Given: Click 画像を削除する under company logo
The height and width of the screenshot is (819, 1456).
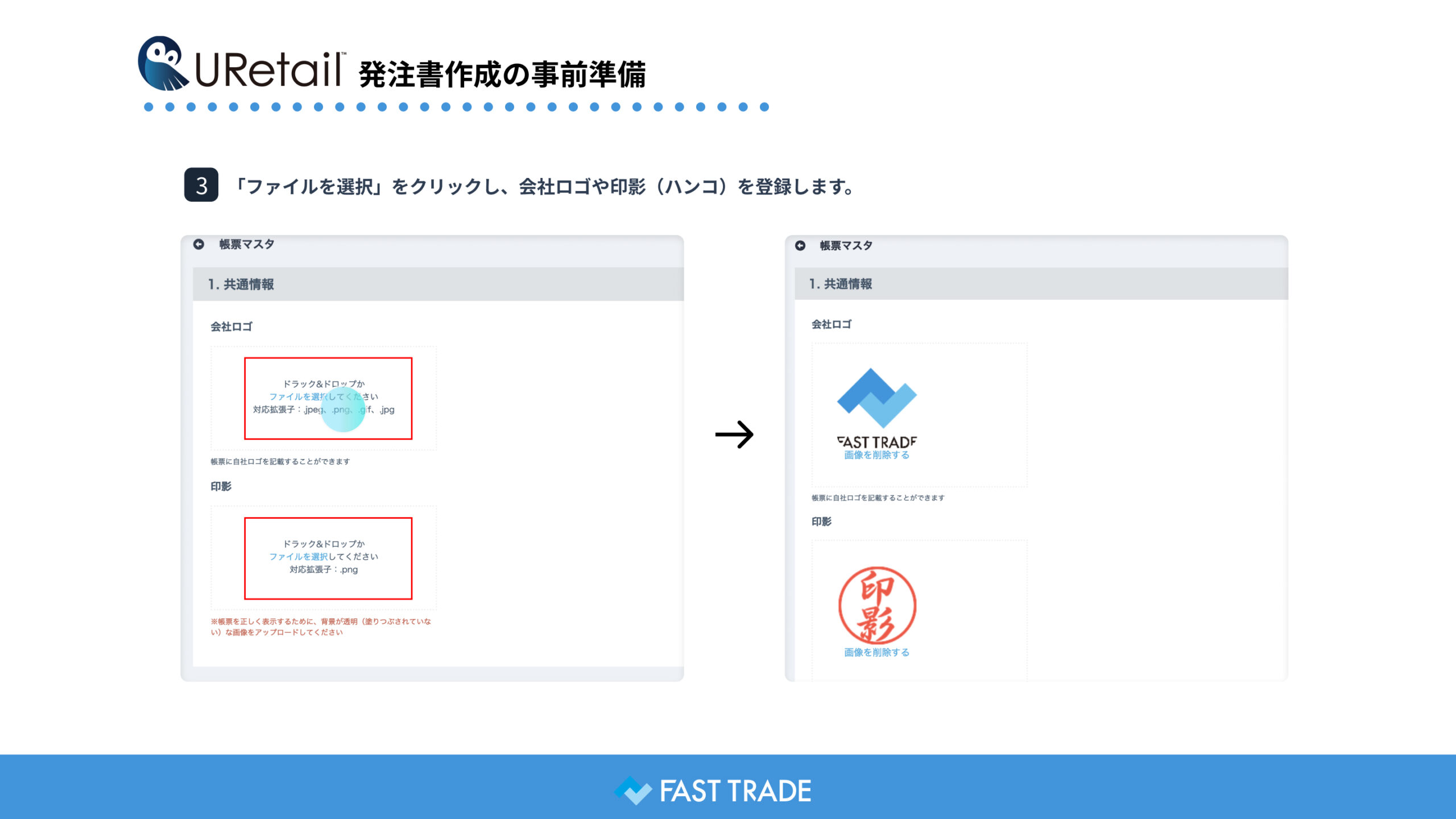Looking at the screenshot, I should point(876,455).
